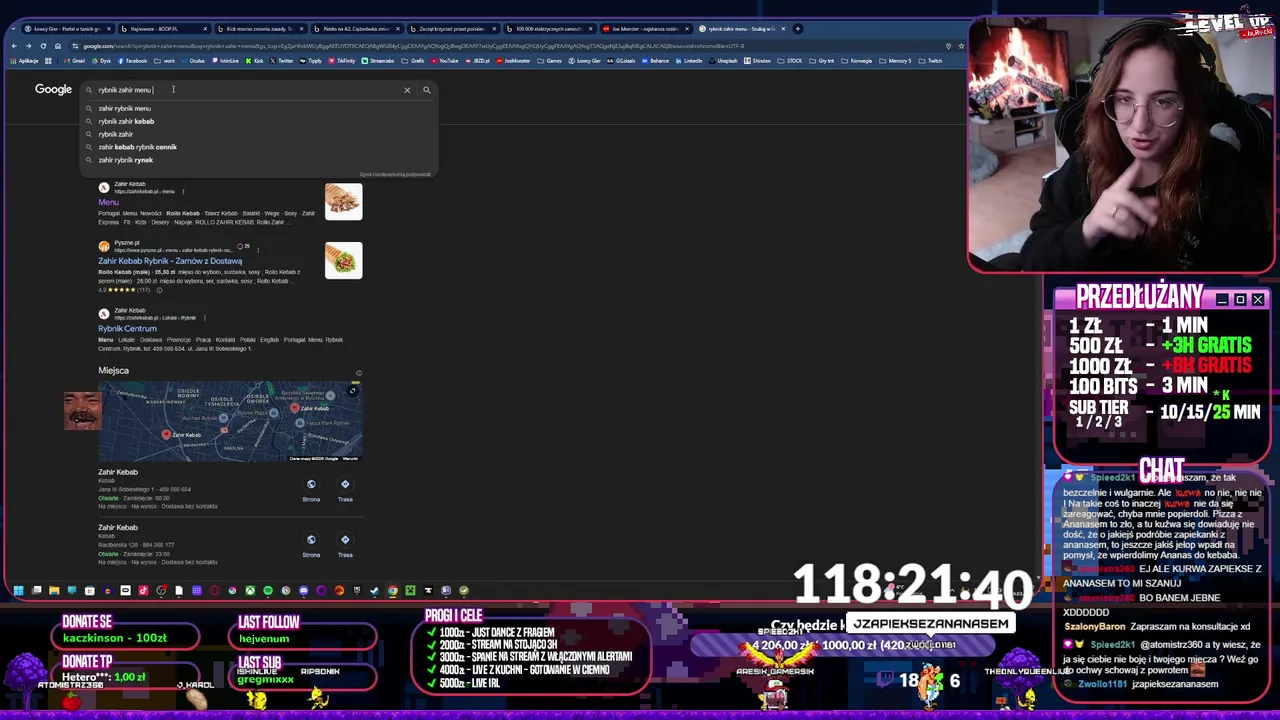Click the location icon in the address bar
1280x720 pixels.
coord(948,46)
